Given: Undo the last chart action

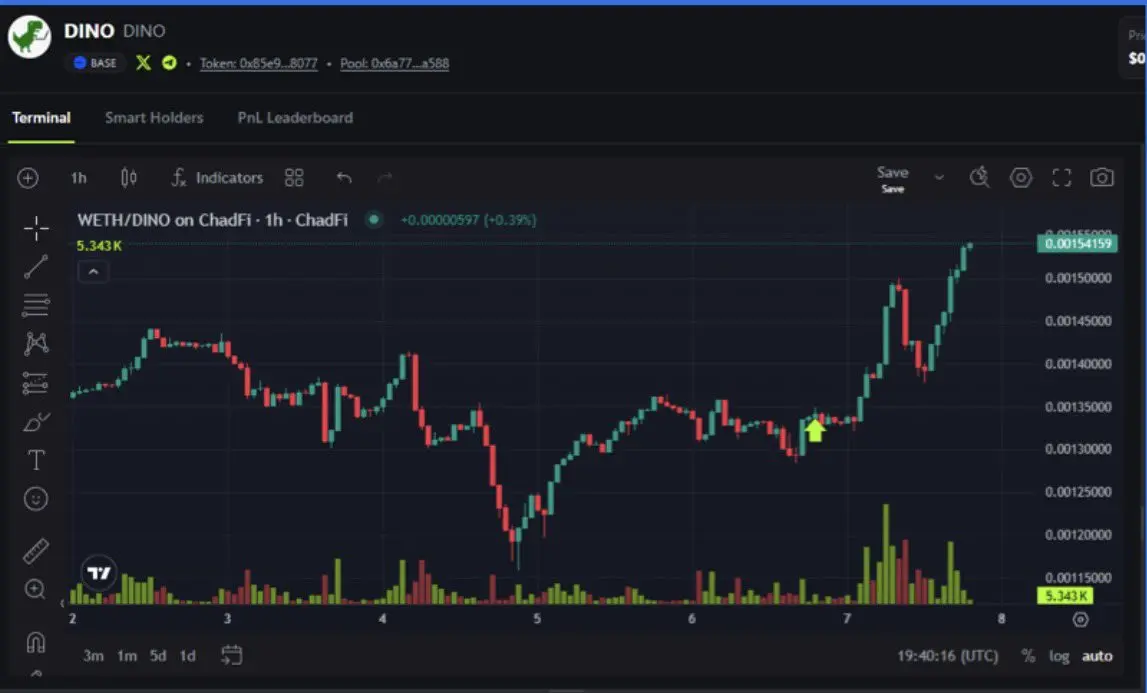Looking at the screenshot, I should coord(344,178).
